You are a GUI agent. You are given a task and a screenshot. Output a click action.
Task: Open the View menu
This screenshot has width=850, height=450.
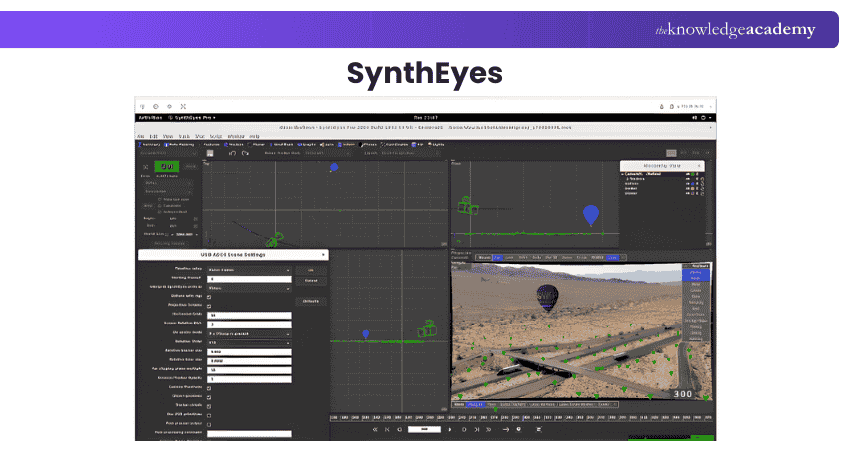coord(168,136)
